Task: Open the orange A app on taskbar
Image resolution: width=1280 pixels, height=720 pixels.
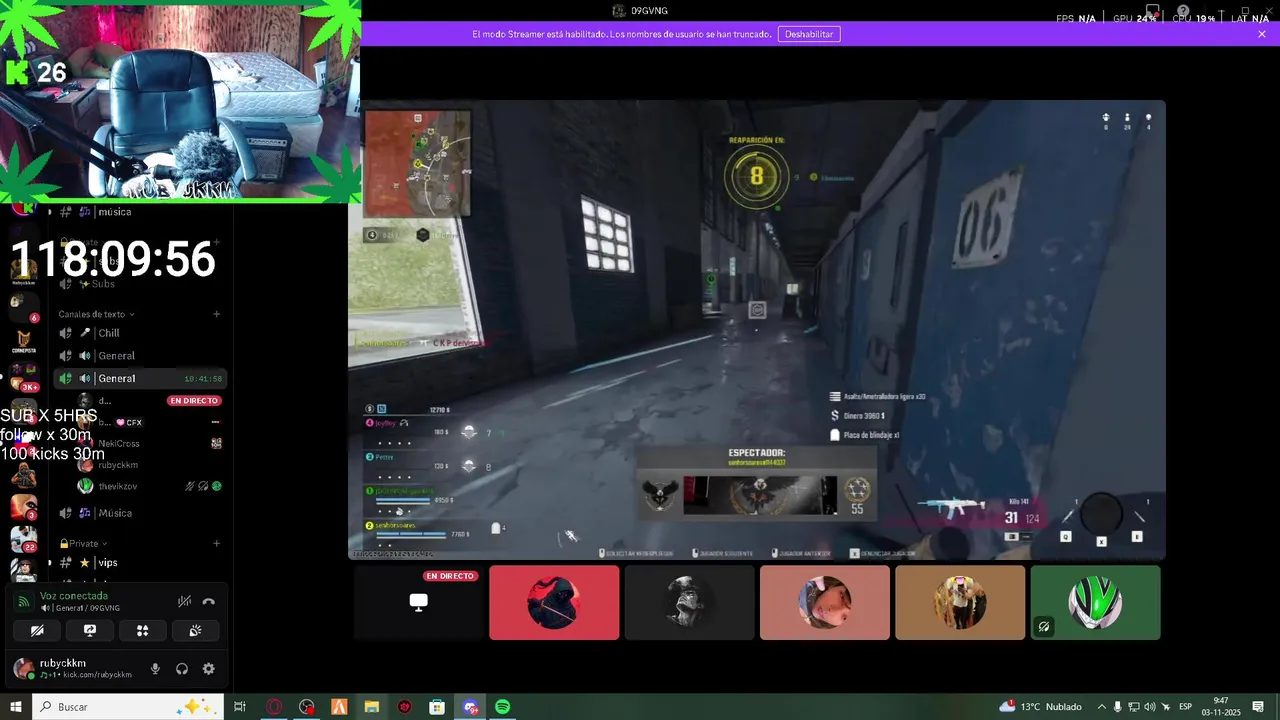Action: click(x=339, y=707)
